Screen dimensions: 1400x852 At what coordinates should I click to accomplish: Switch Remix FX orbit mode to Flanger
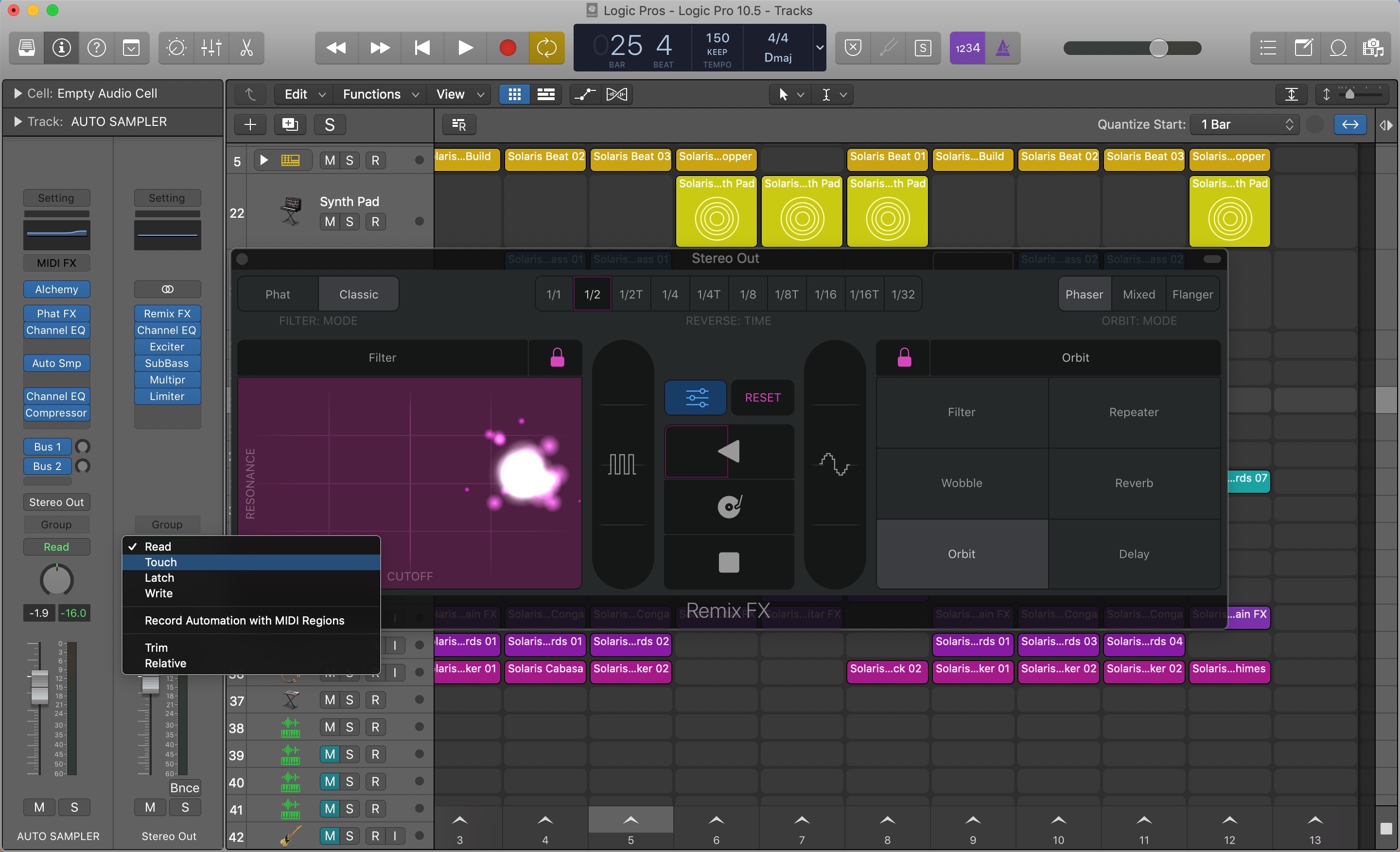pos(1192,294)
